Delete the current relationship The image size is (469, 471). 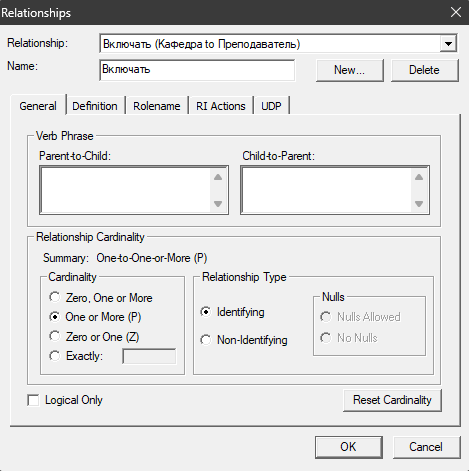pyautogui.click(x=425, y=70)
